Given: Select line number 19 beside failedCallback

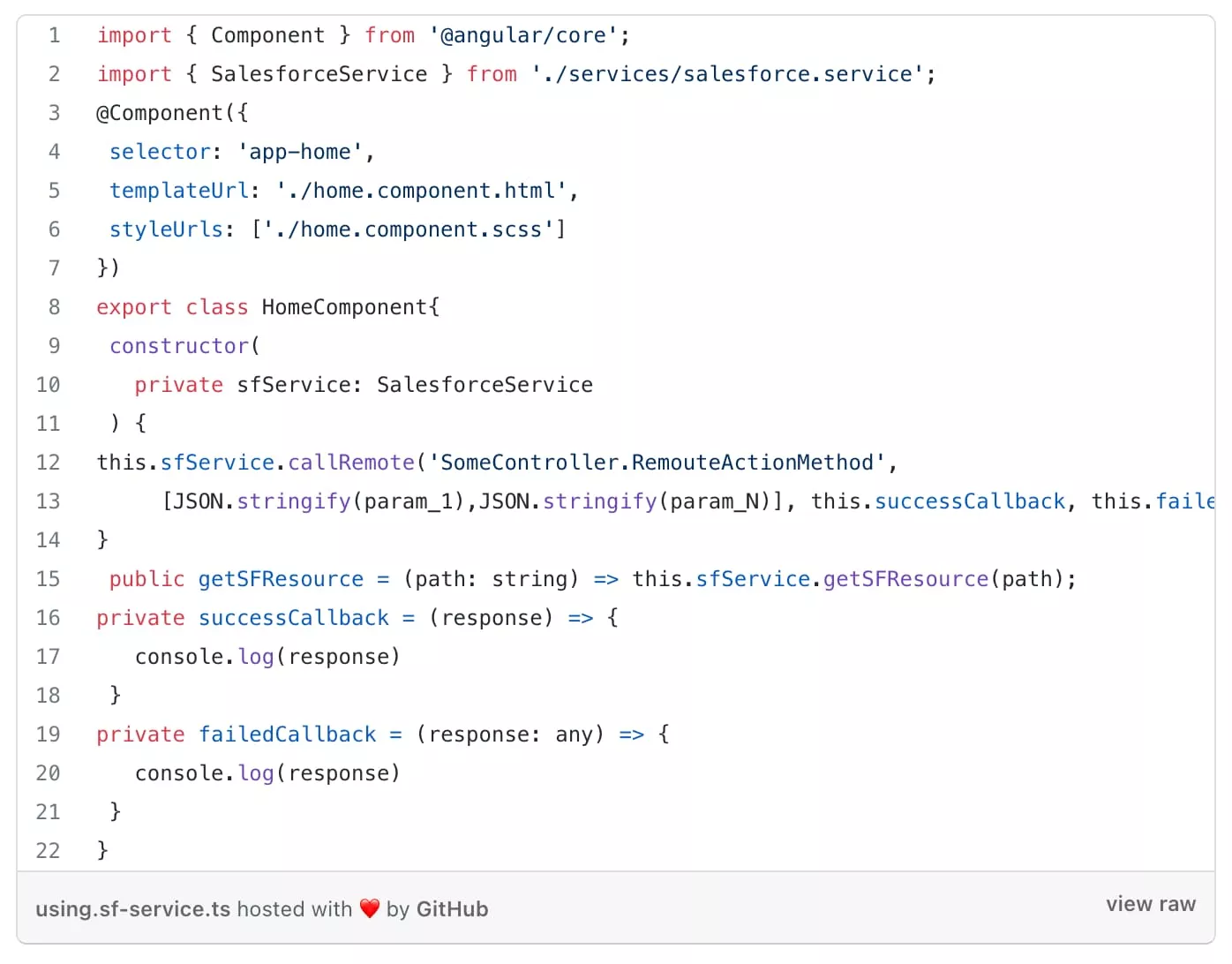Looking at the screenshot, I should 49,734.
